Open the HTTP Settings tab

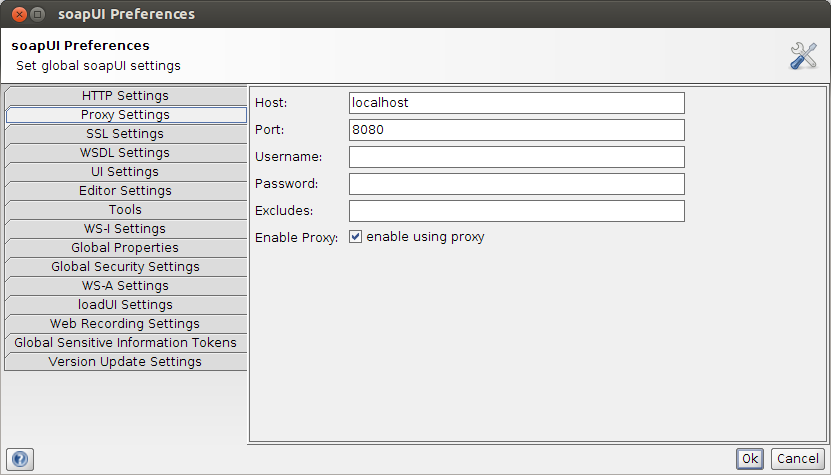click(126, 96)
